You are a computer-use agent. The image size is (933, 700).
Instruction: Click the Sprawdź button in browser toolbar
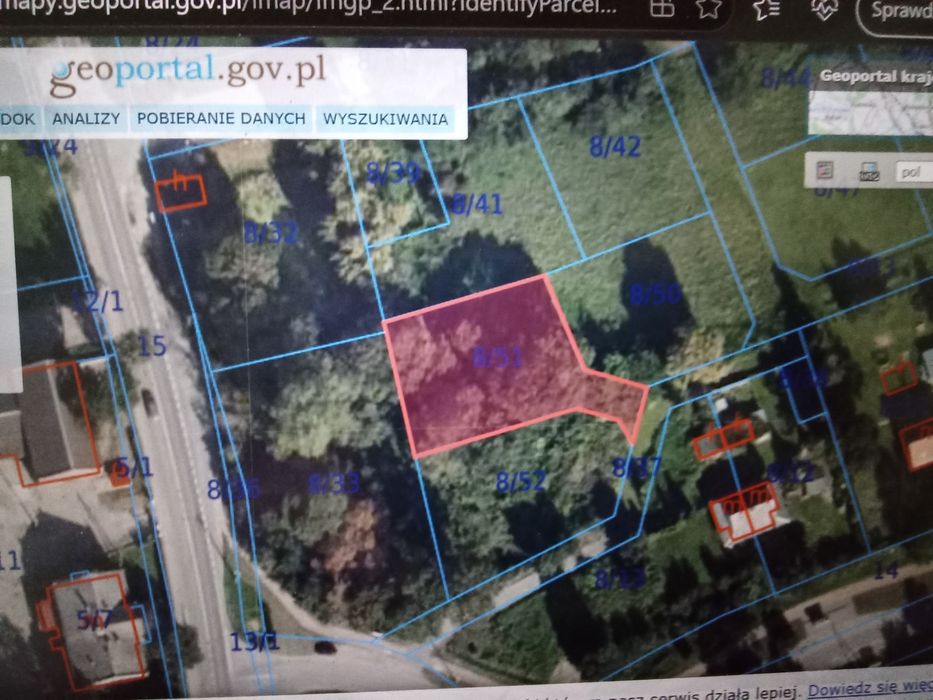[897, 13]
